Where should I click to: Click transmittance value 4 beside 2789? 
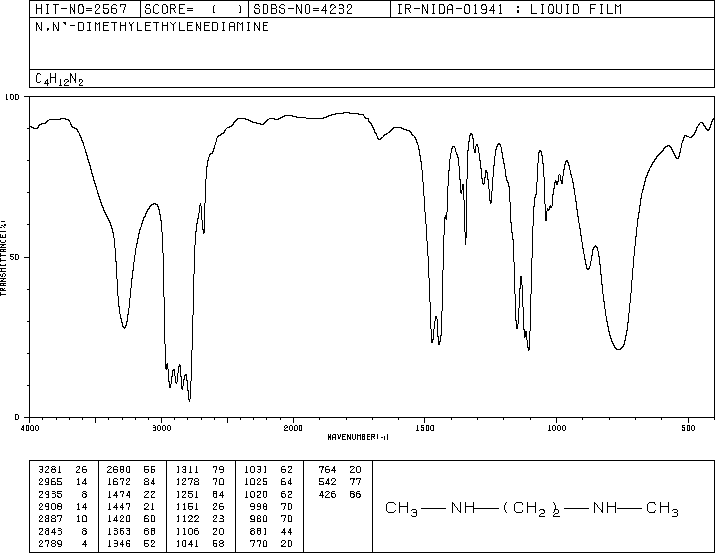pos(84,544)
